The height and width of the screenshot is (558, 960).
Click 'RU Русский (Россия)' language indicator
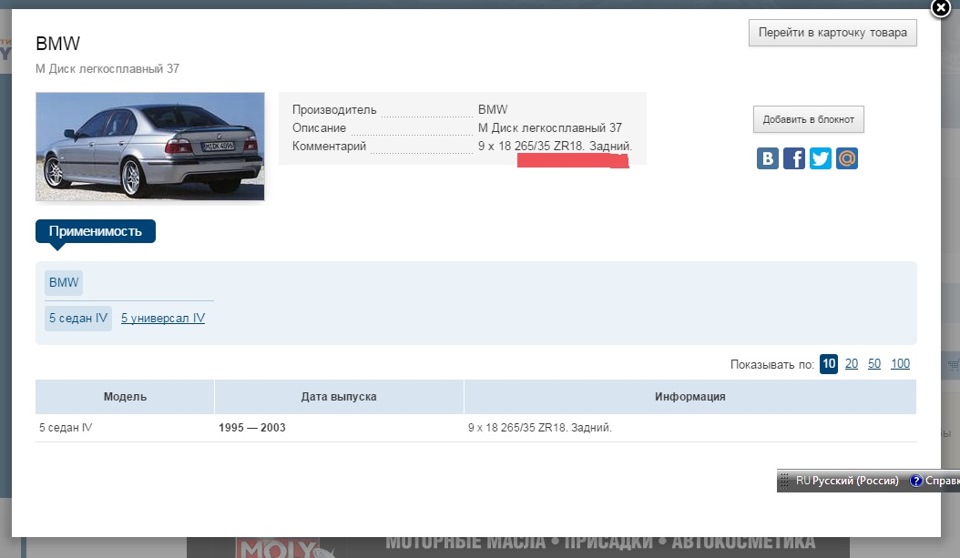(847, 481)
